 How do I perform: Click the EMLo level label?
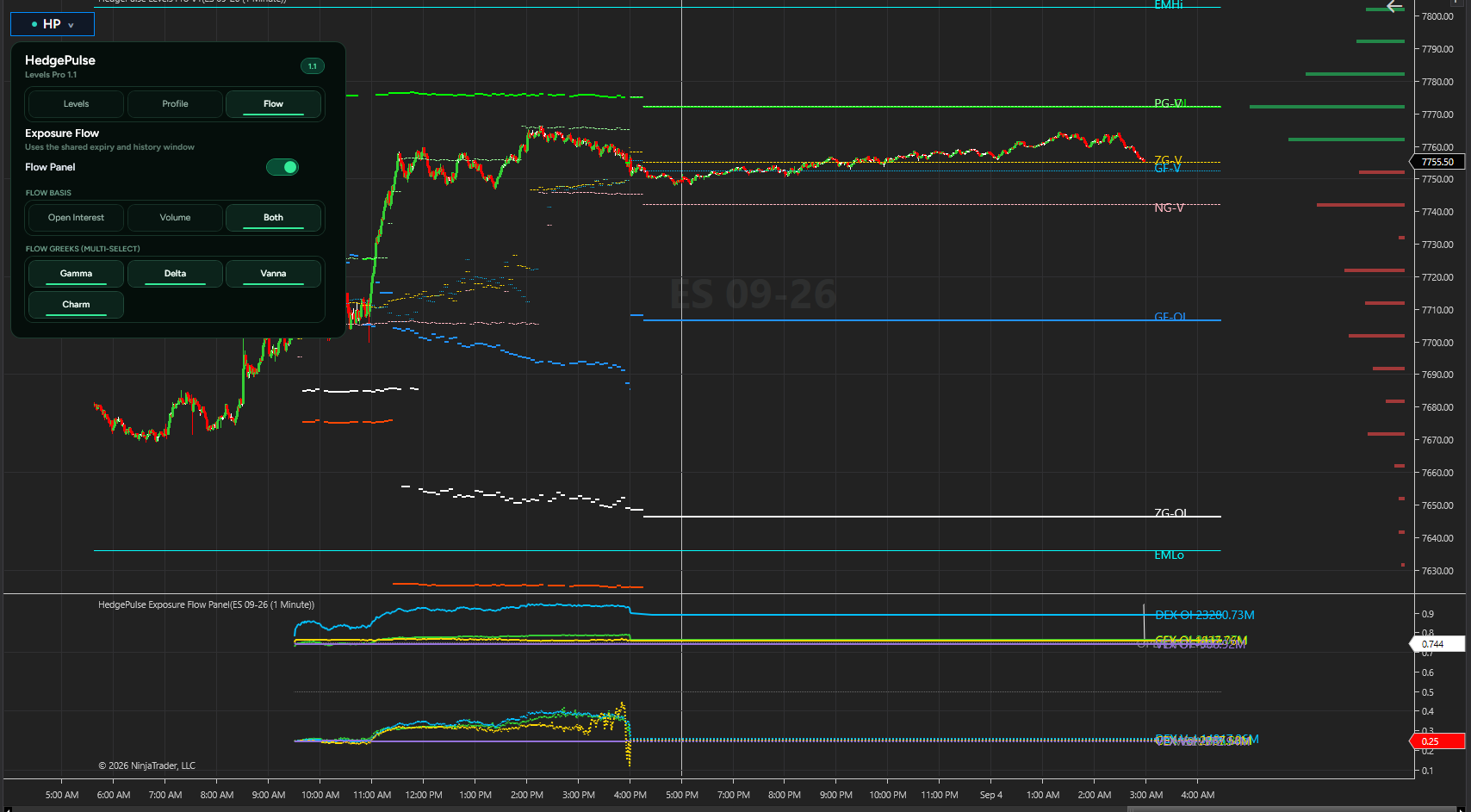click(1169, 555)
